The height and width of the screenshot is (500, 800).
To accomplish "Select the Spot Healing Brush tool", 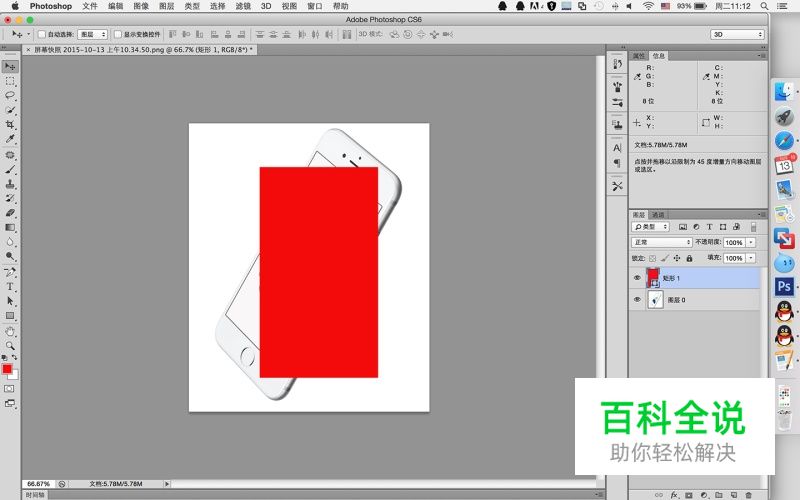I will pos(10,155).
